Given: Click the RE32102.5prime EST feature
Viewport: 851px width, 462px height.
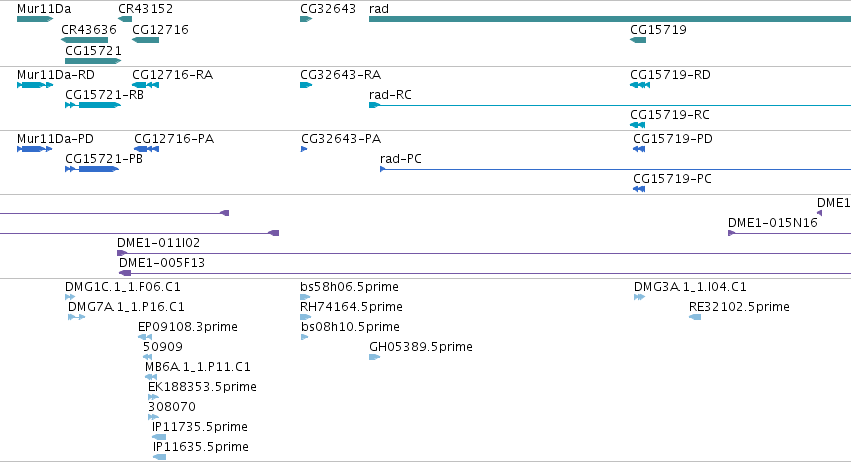Looking at the screenshot, I should (x=695, y=317).
